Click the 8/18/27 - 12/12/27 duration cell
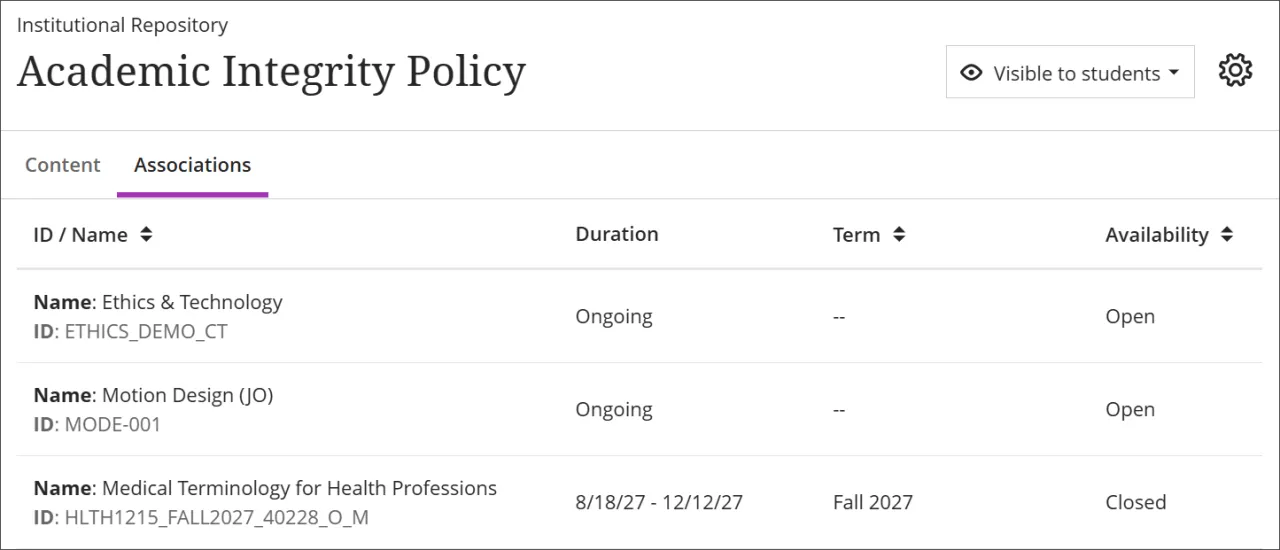 (x=659, y=502)
